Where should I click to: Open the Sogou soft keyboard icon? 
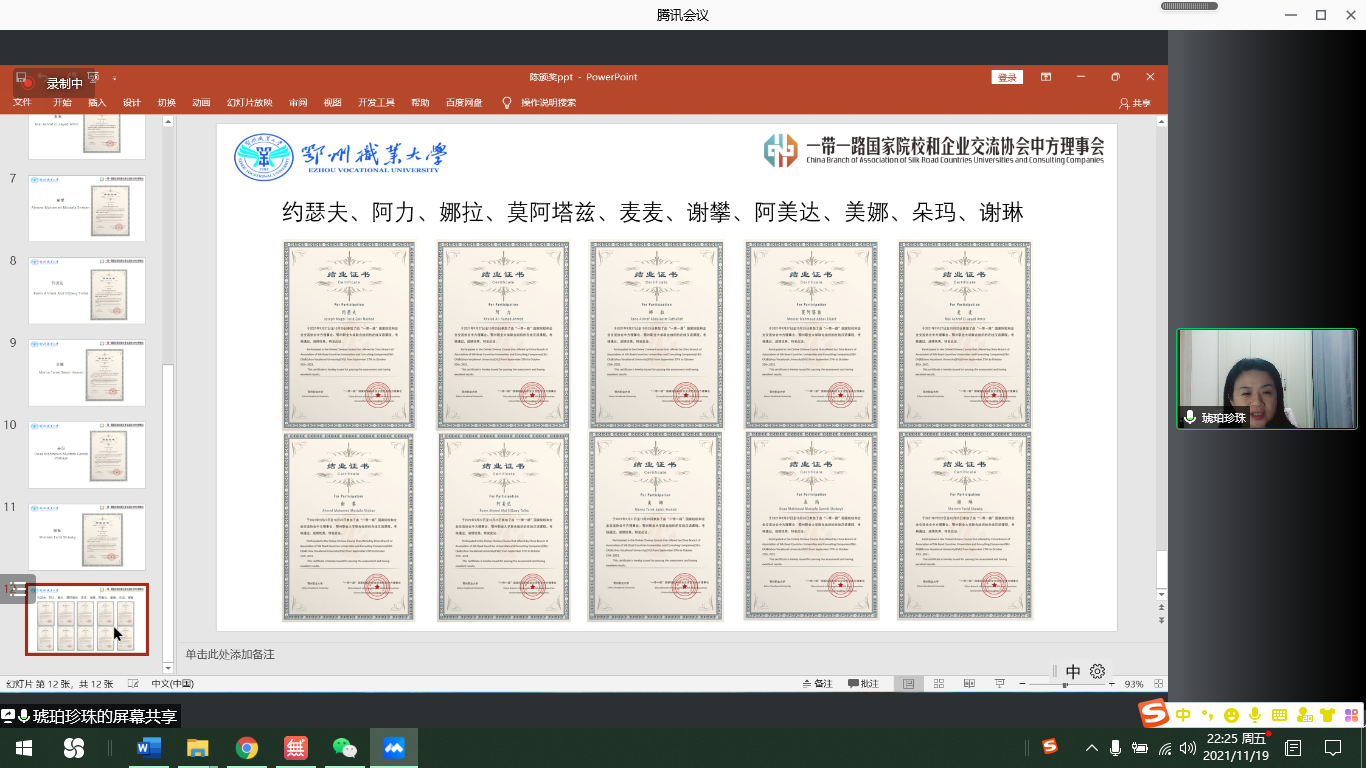click(1279, 715)
